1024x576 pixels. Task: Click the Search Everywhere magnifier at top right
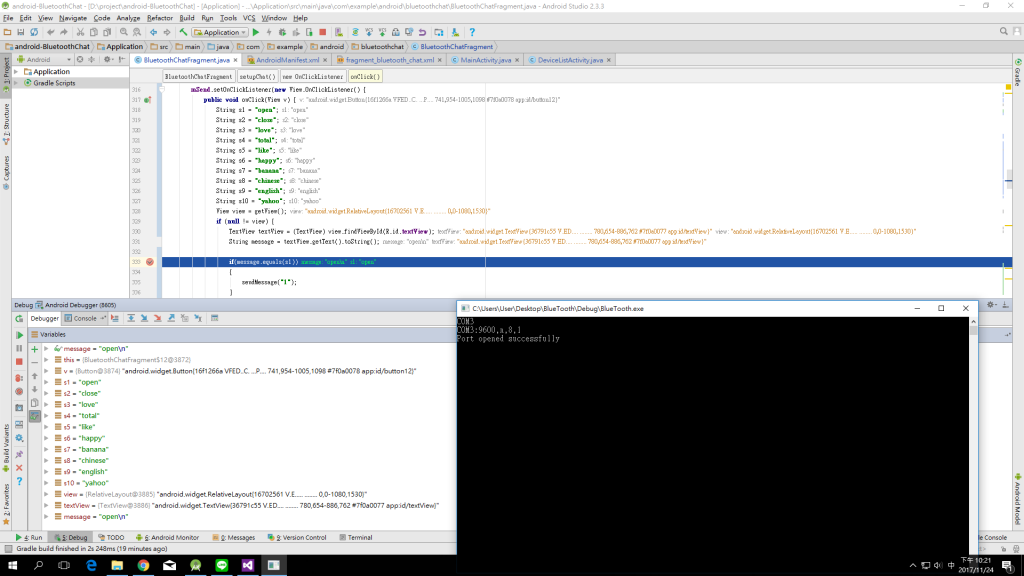[x=1004, y=31]
